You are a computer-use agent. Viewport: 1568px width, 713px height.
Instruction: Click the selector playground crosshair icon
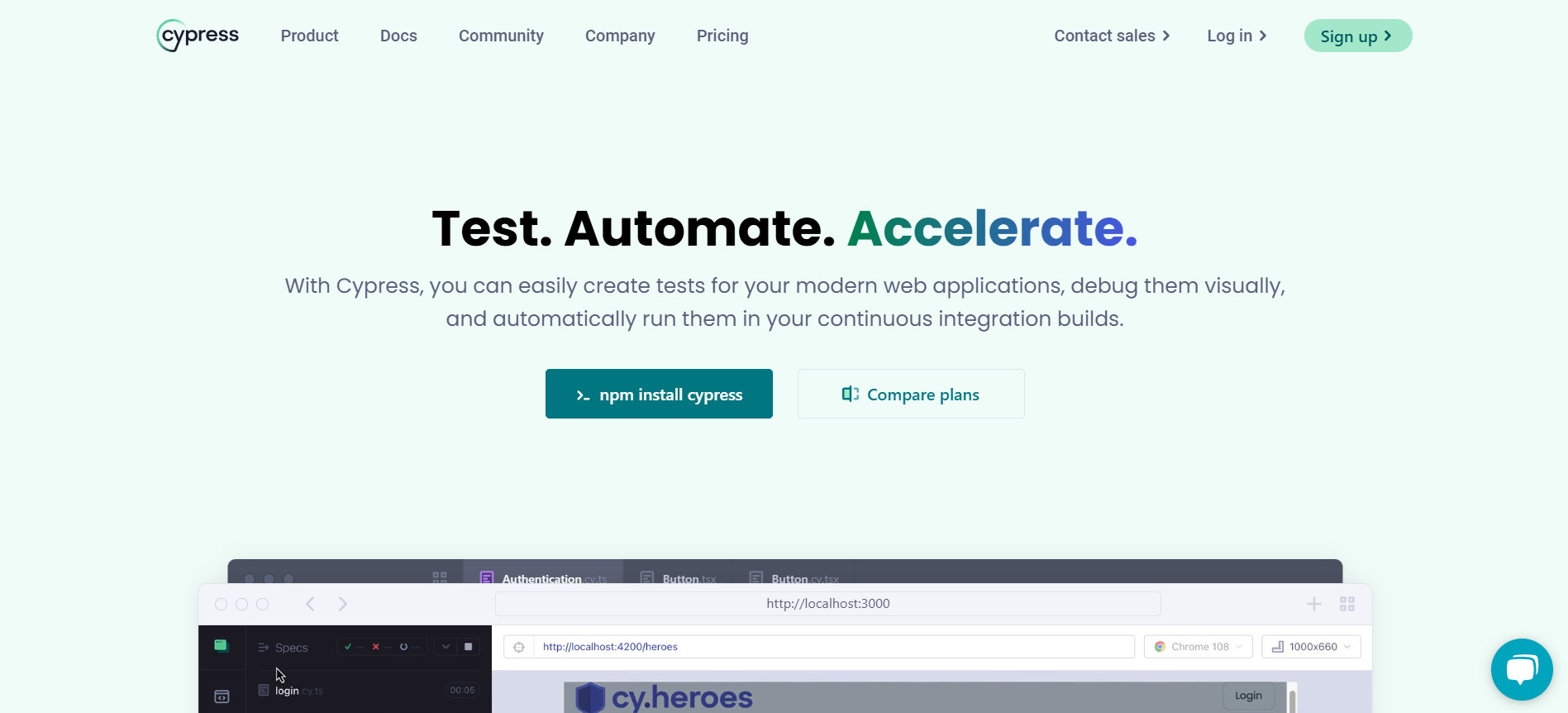519,647
